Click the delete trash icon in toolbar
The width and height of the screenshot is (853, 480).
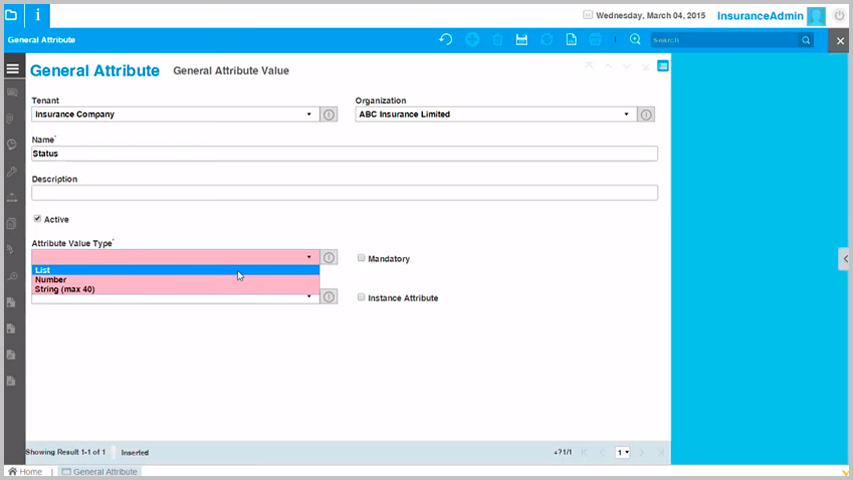(x=497, y=40)
